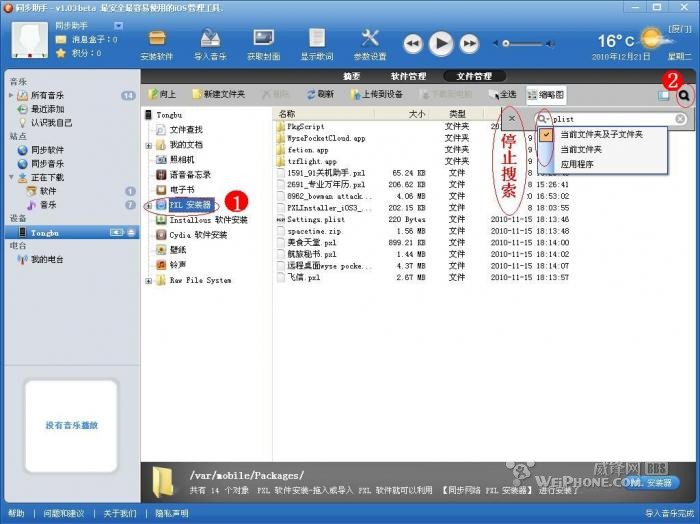Click the 显示歌词 (show lyrics) icon

316,43
